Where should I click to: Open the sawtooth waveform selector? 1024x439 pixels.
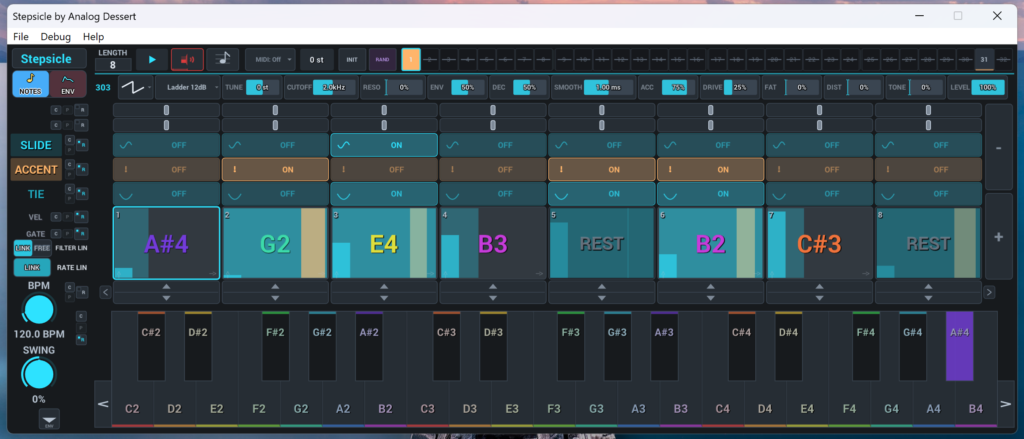tap(135, 87)
